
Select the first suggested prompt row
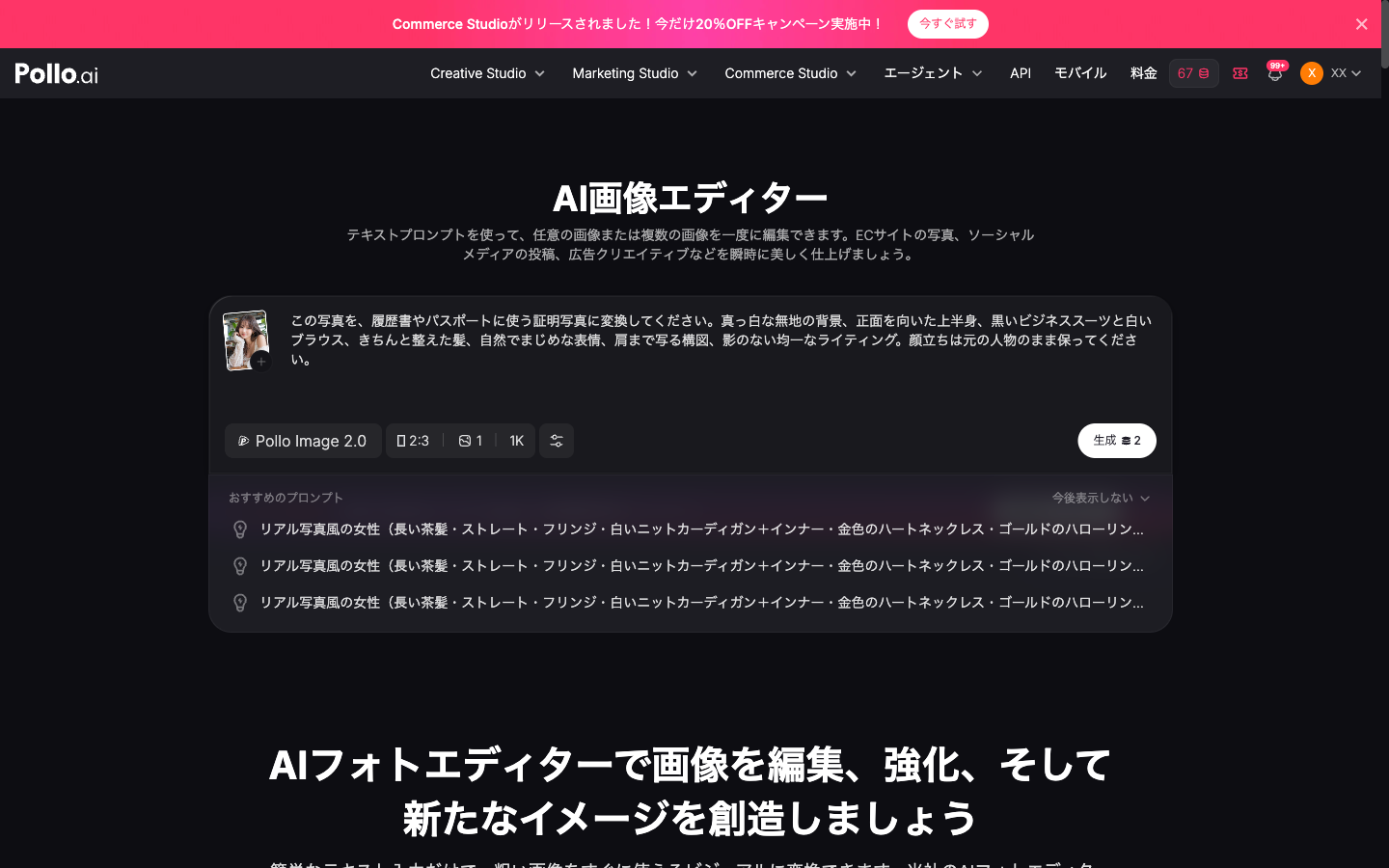[691, 529]
